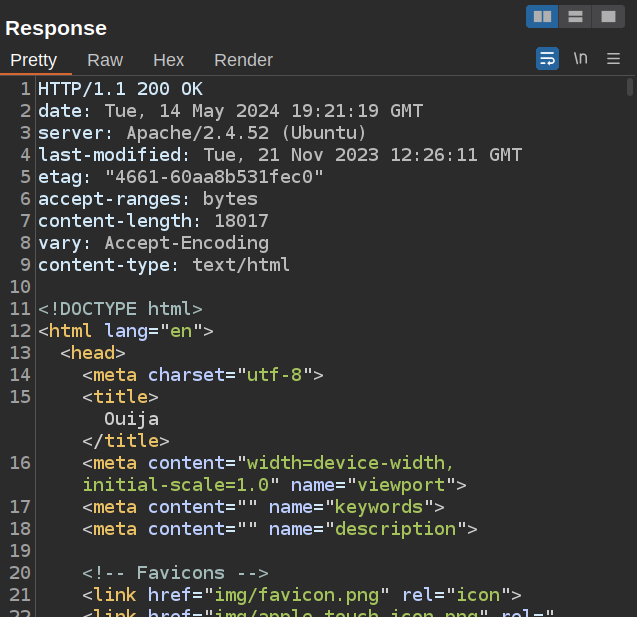
Task: View response in Hex tab
Action: [168, 60]
